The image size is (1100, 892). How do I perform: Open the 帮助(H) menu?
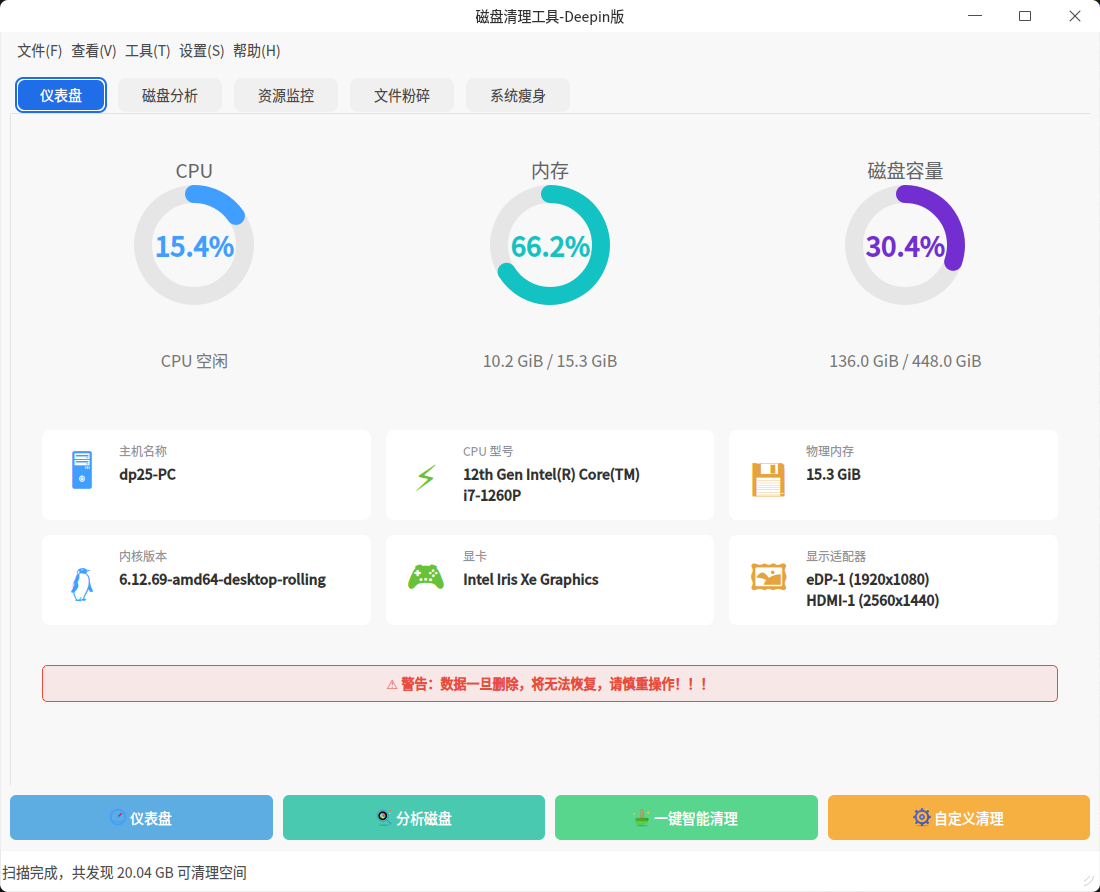256,51
